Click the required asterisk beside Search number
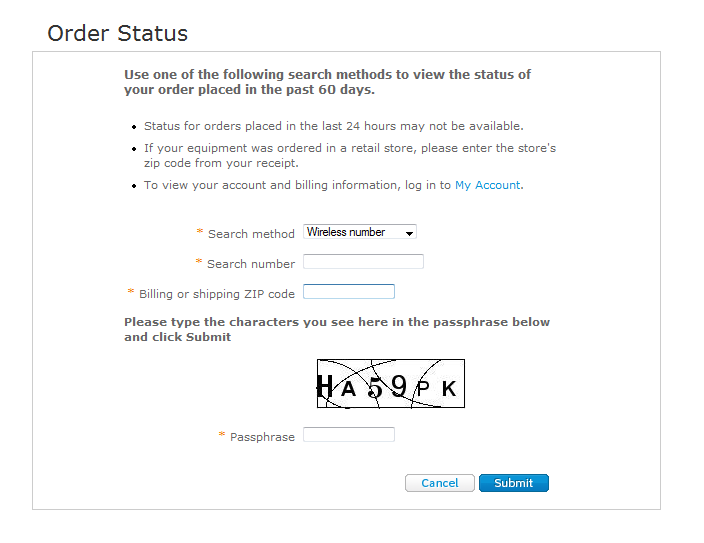The width and height of the screenshot is (704, 543). [x=199, y=263]
